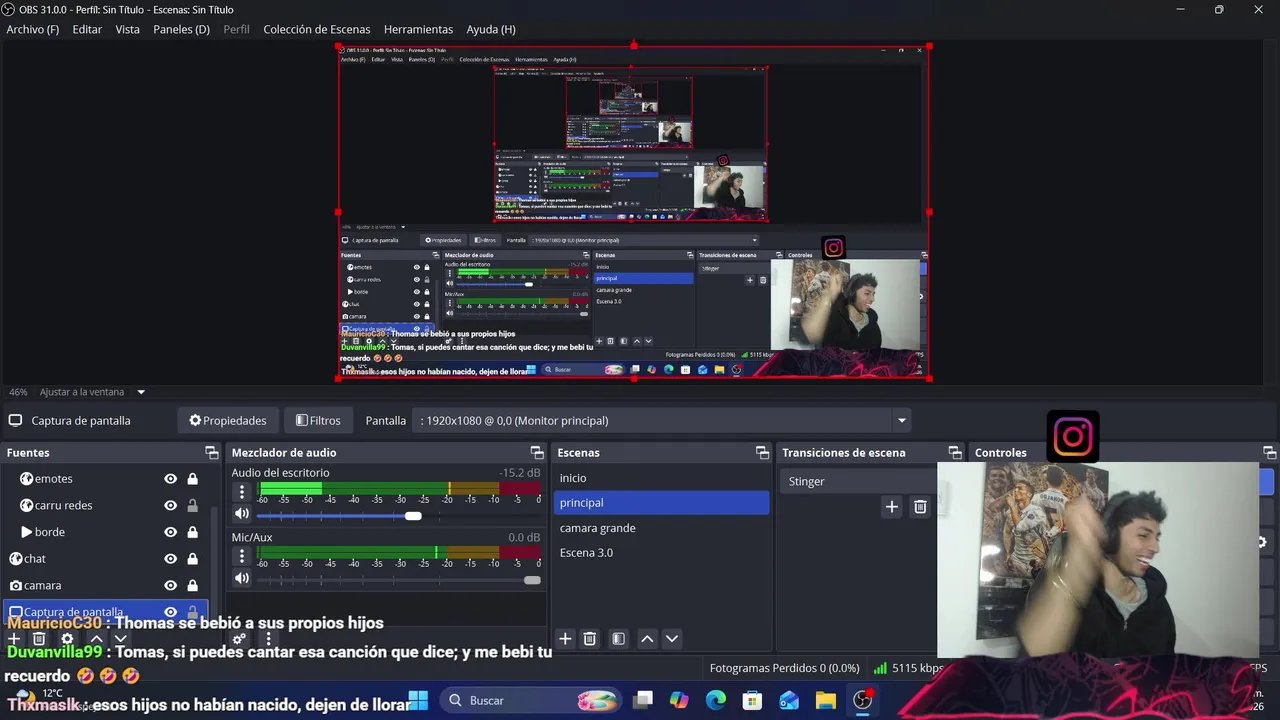Click the Mic/Aux volume slider
Viewport: 1280px width, 720px height.
[x=399, y=580]
